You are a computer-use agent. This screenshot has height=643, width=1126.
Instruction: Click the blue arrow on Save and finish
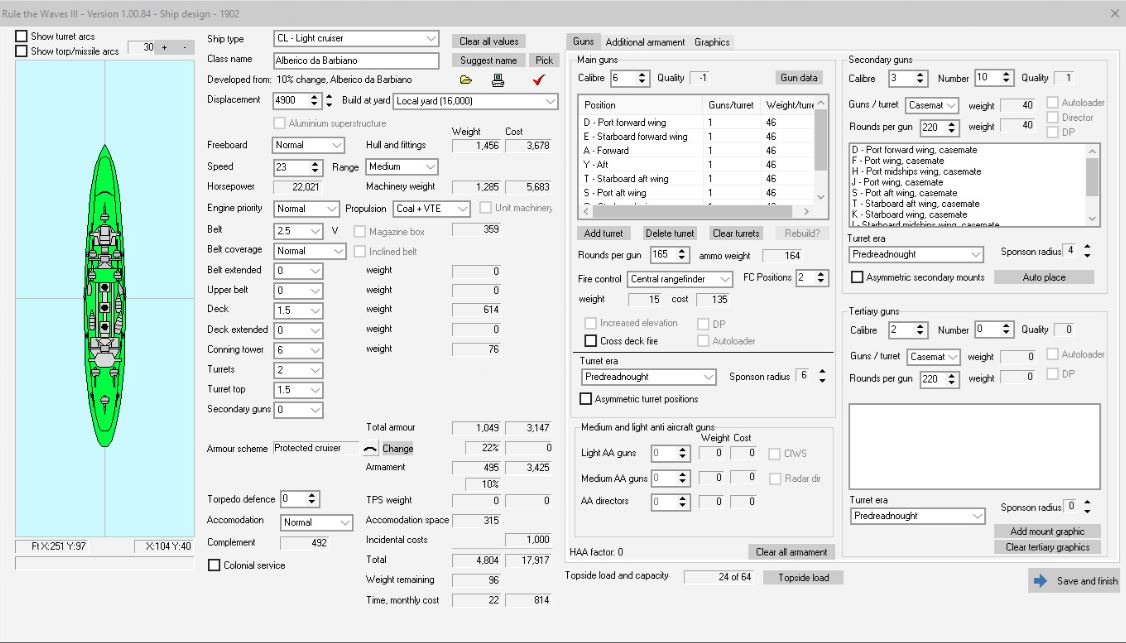[1041, 580]
